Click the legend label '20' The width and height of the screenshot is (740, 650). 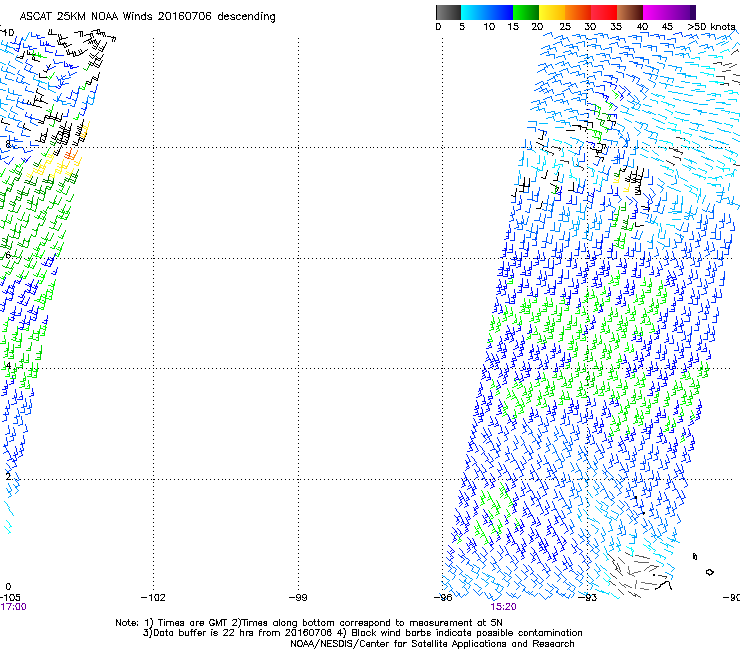pyautogui.click(x=538, y=27)
